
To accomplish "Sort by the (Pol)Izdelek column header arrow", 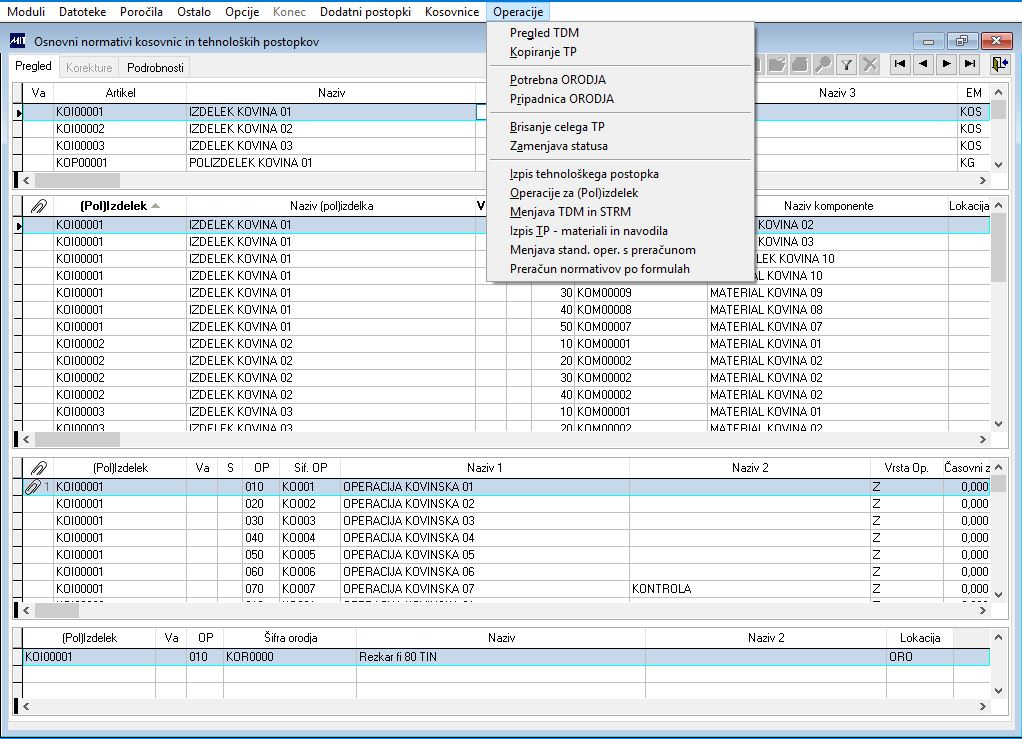I will 156,206.
